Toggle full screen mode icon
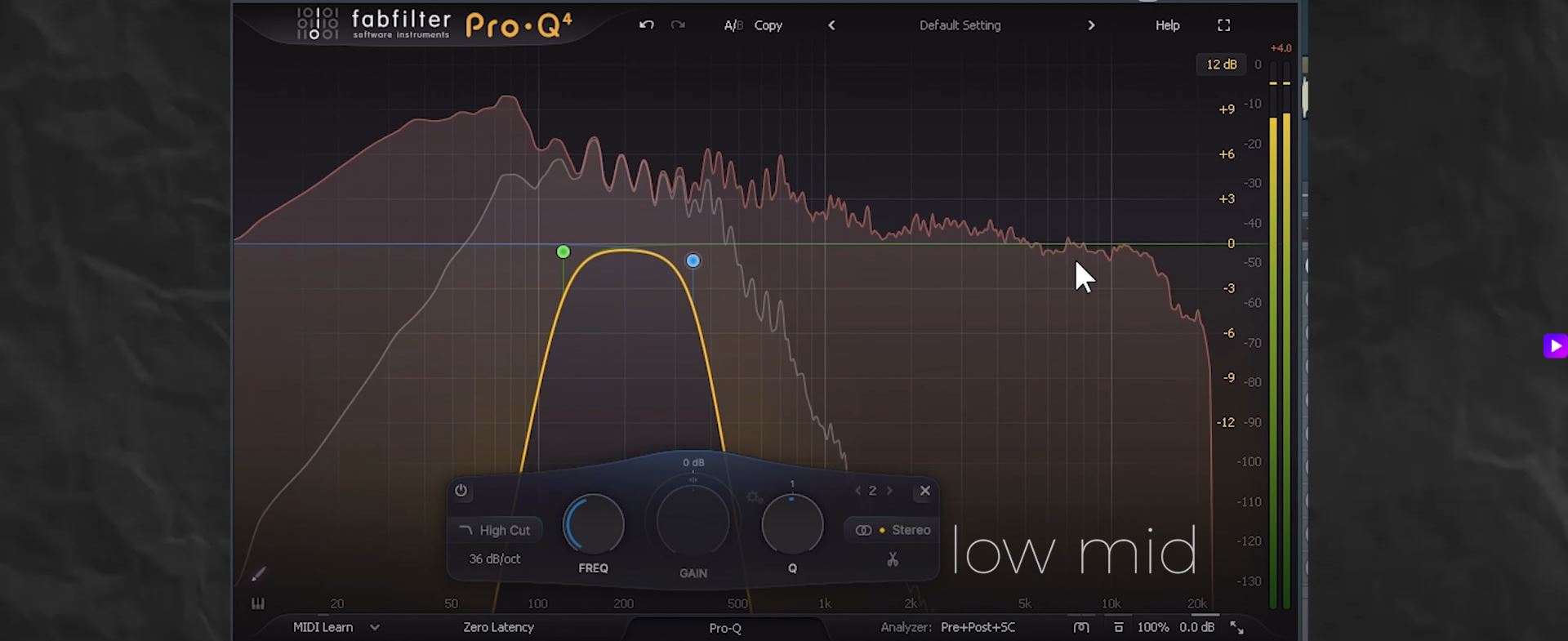 pyautogui.click(x=1223, y=25)
